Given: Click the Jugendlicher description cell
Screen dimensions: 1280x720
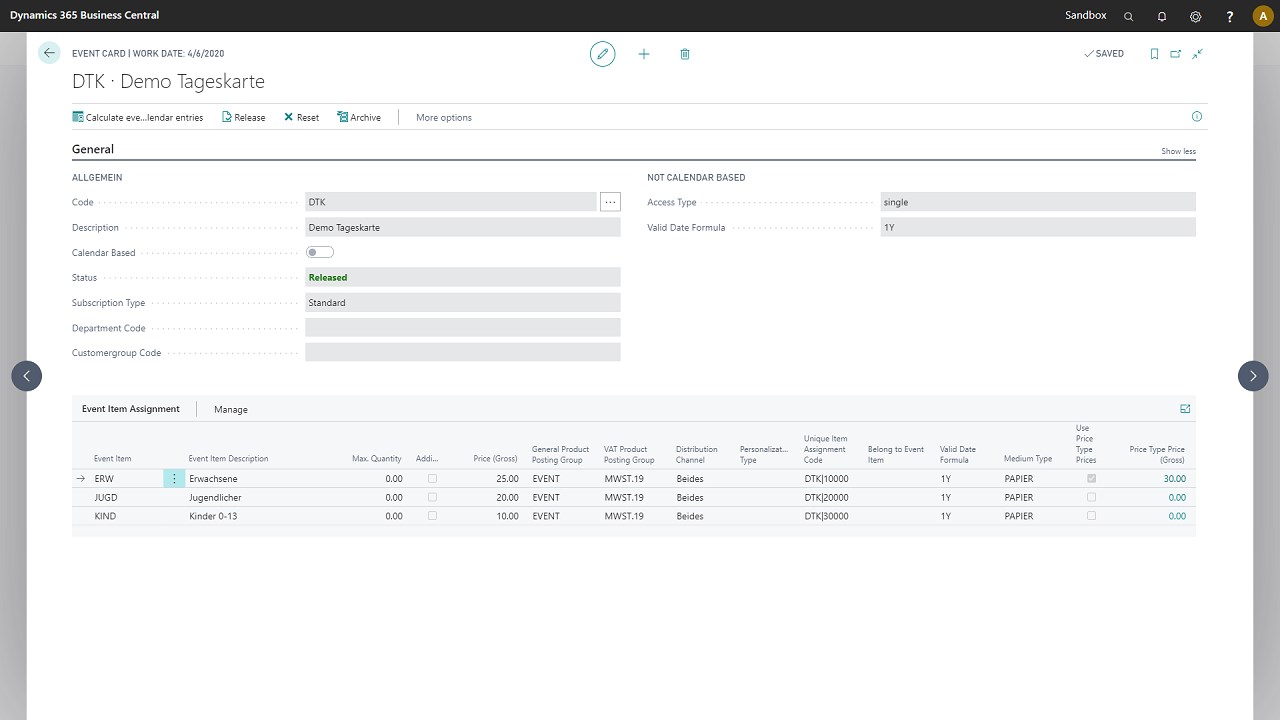Looking at the screenshot, I should 215,497.
